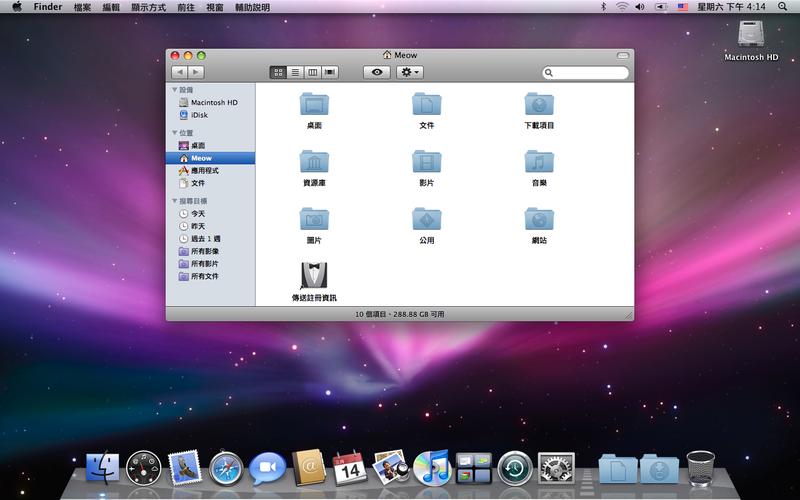Open the 桌面 folder icon in Finder window

click(314, 104)
